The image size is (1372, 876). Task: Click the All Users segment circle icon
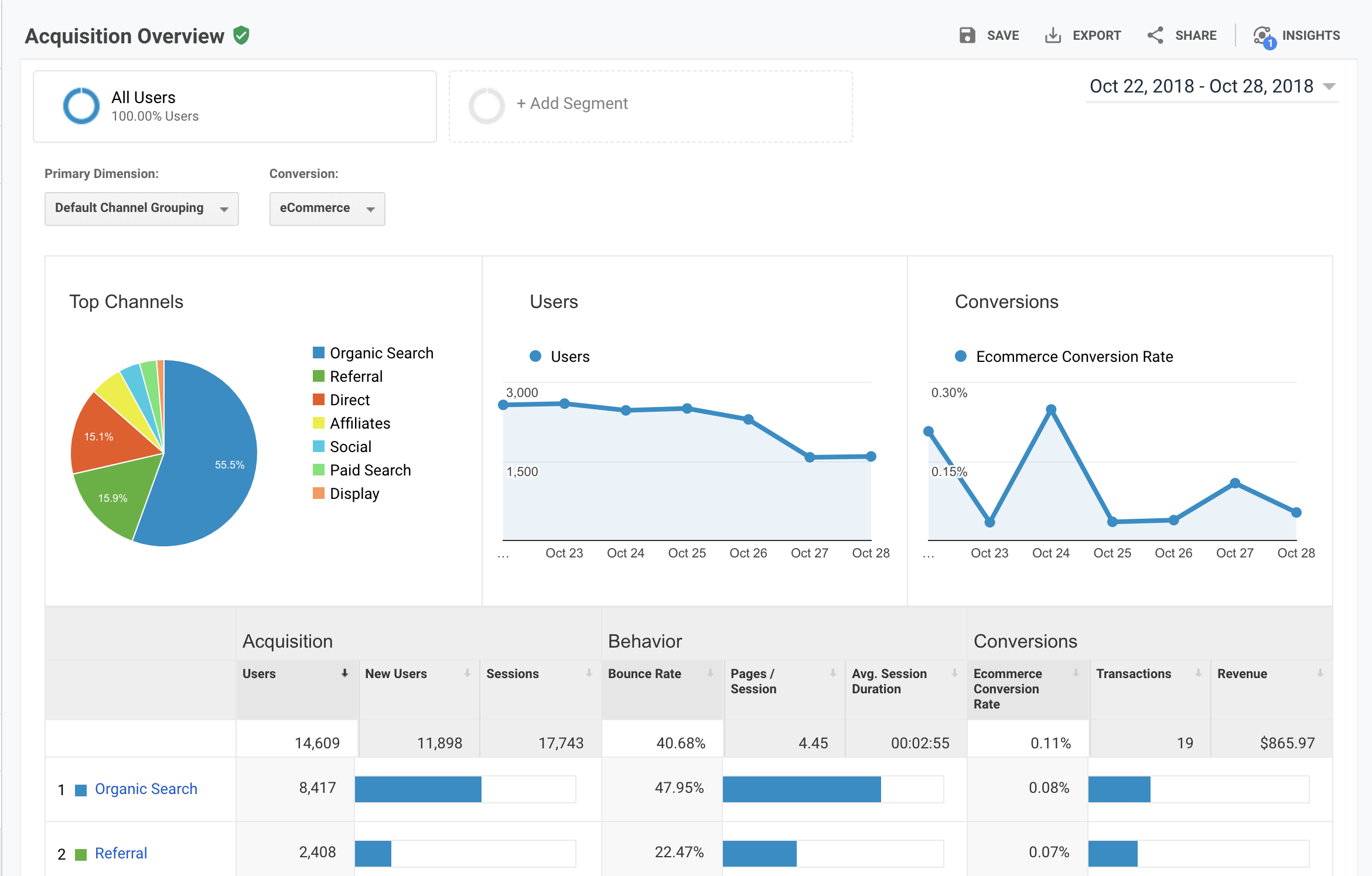pos(81,106)
